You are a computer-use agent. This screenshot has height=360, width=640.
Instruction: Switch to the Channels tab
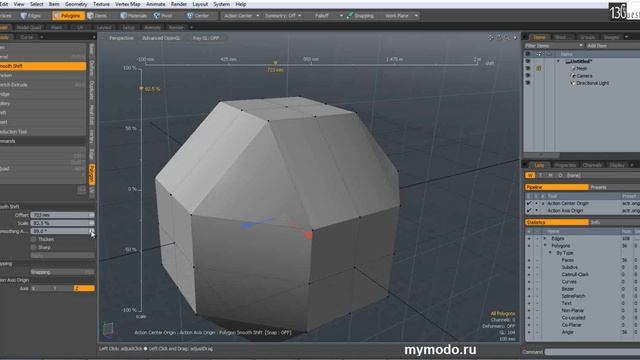coord(592,165)
